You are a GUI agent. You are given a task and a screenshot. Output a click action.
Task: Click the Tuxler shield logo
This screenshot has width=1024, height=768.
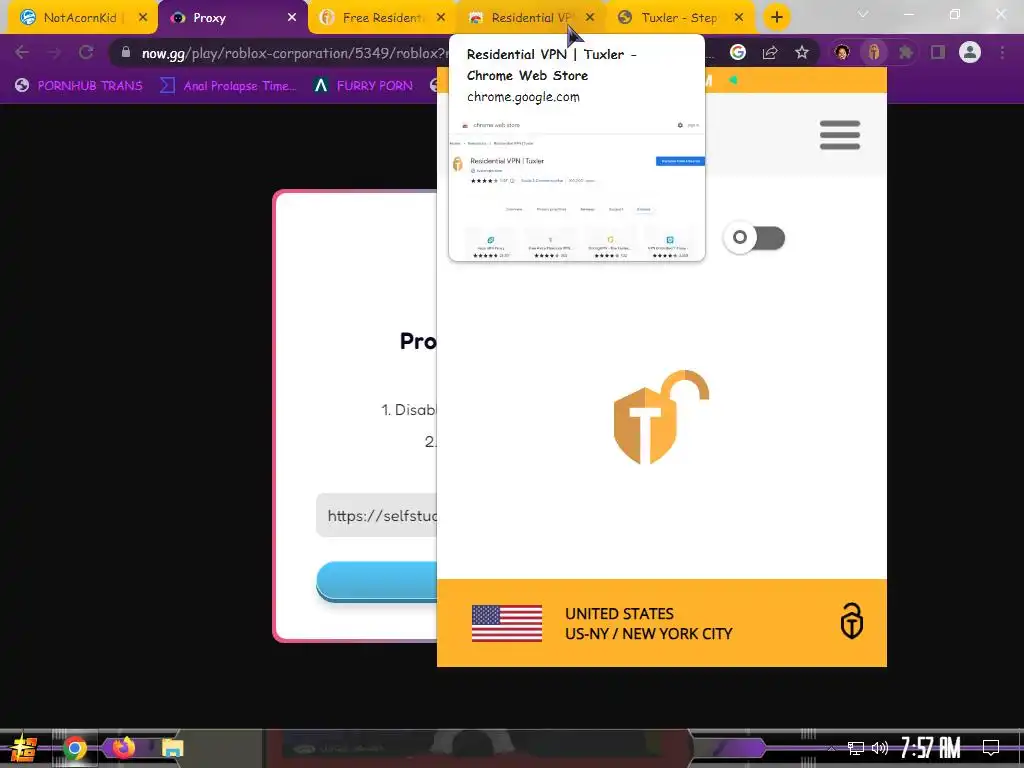pos(660,417)
